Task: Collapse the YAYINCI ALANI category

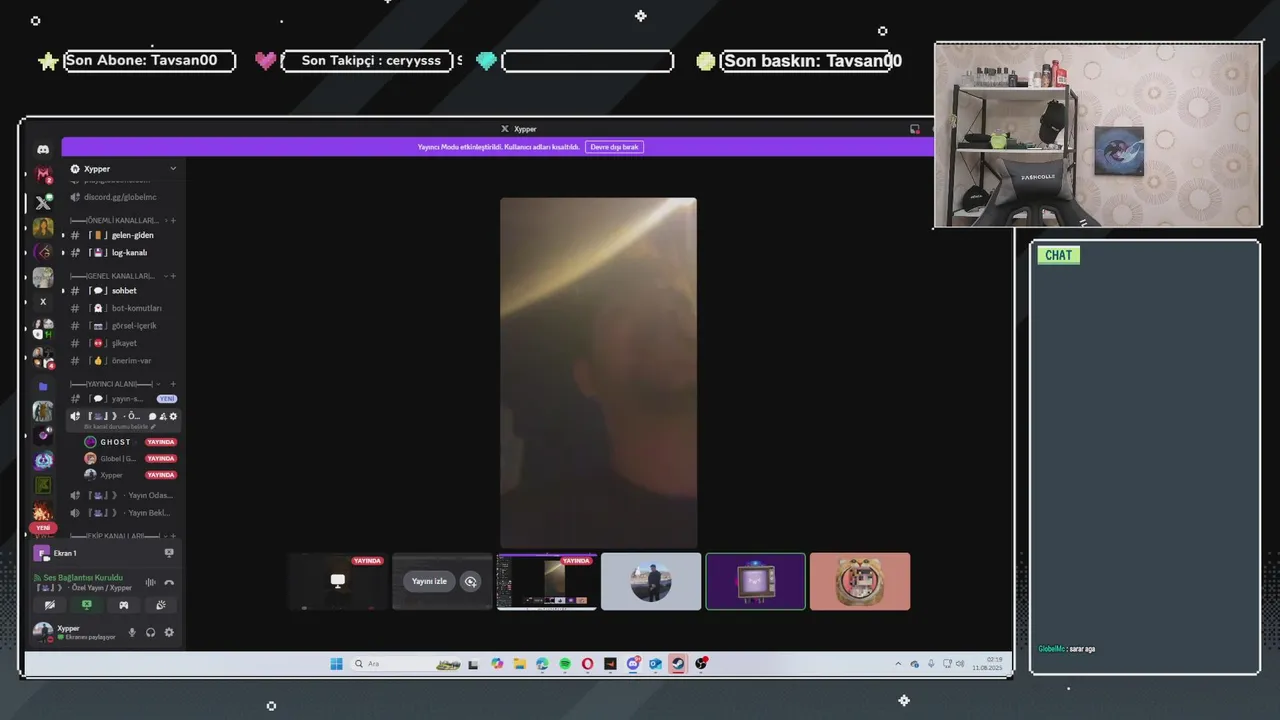Action: coord(111,384)
